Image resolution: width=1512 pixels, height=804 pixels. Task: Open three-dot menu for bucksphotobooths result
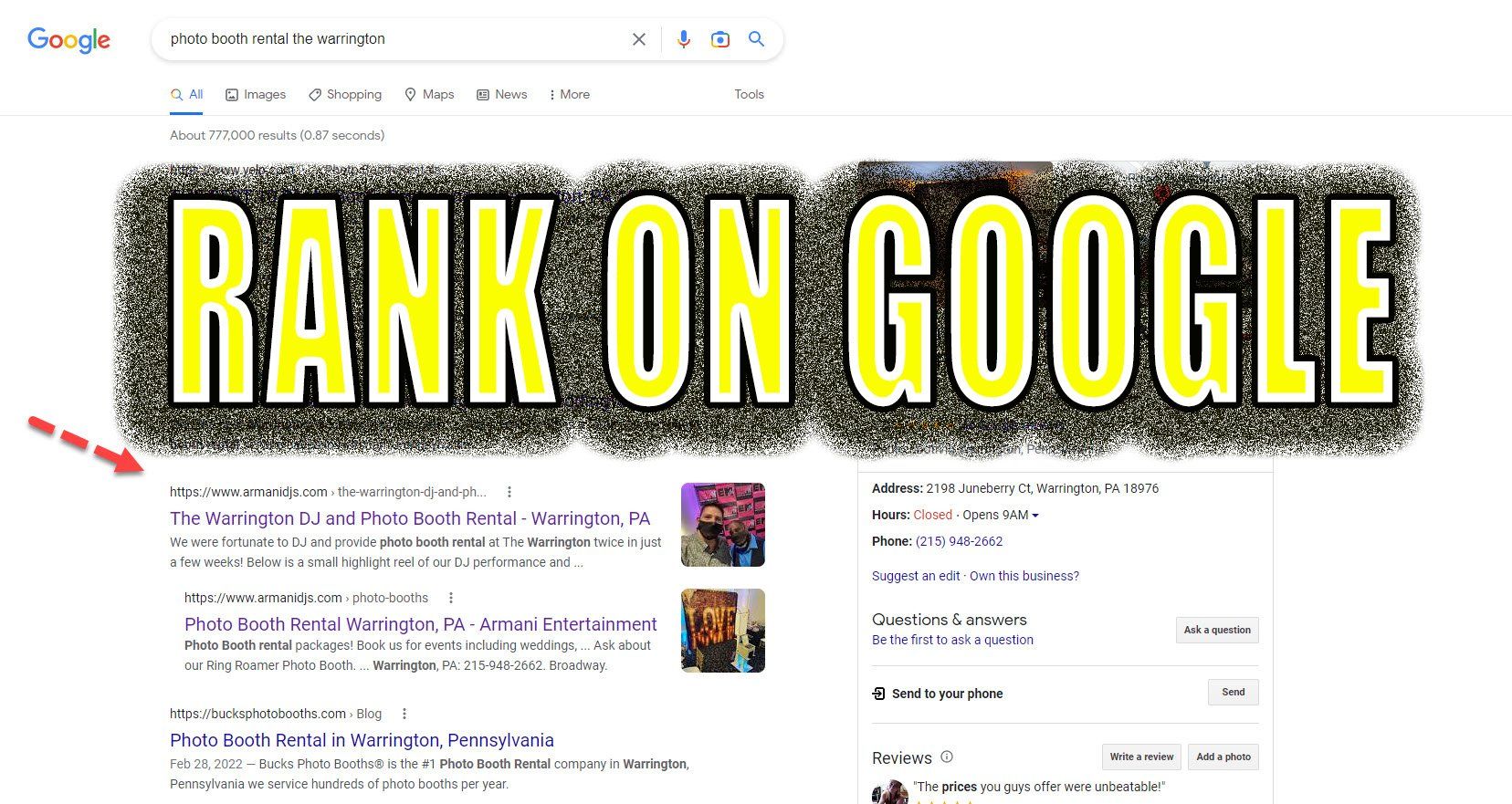click(x=404, y=714)
